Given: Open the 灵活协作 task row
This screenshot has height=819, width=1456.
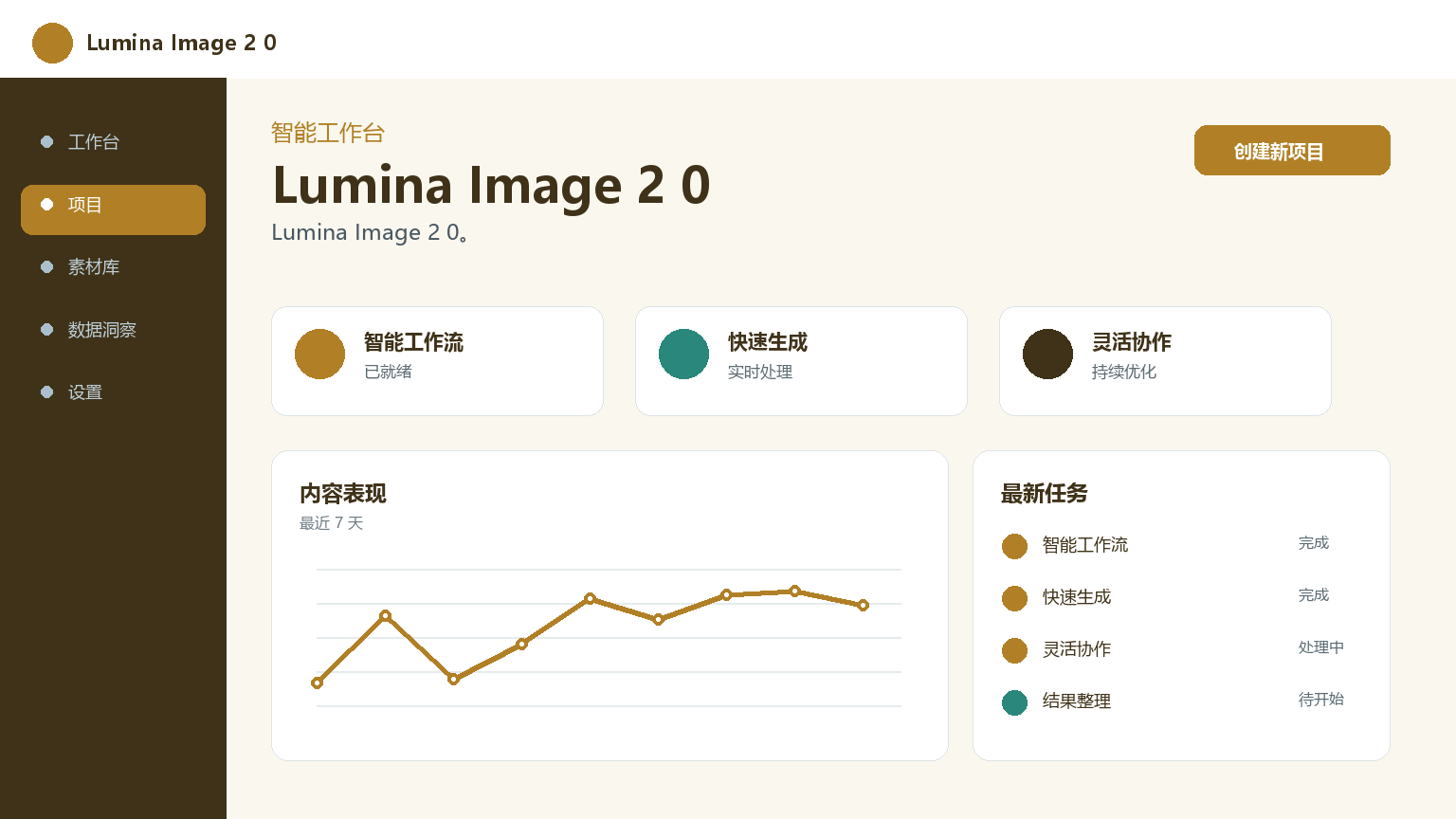Looking at the screenshot, I should point(1181,649).
